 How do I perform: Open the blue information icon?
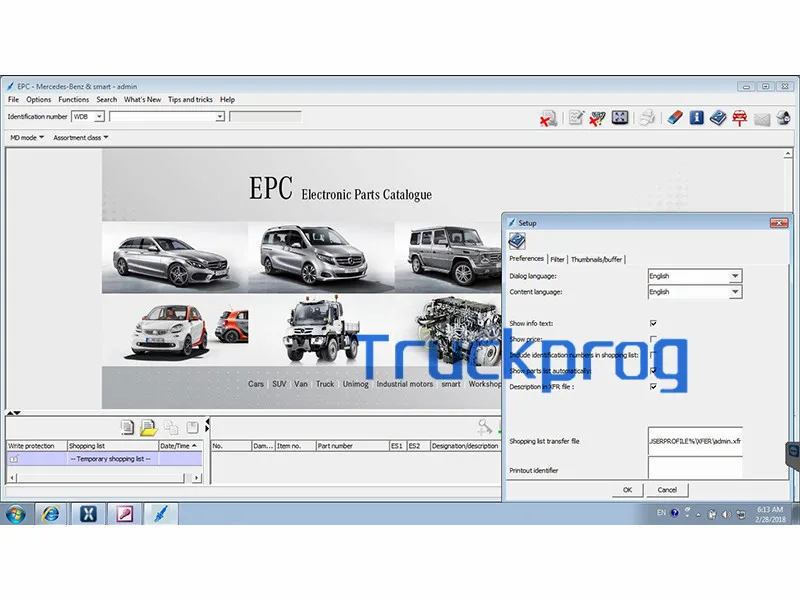pos(696,118)
